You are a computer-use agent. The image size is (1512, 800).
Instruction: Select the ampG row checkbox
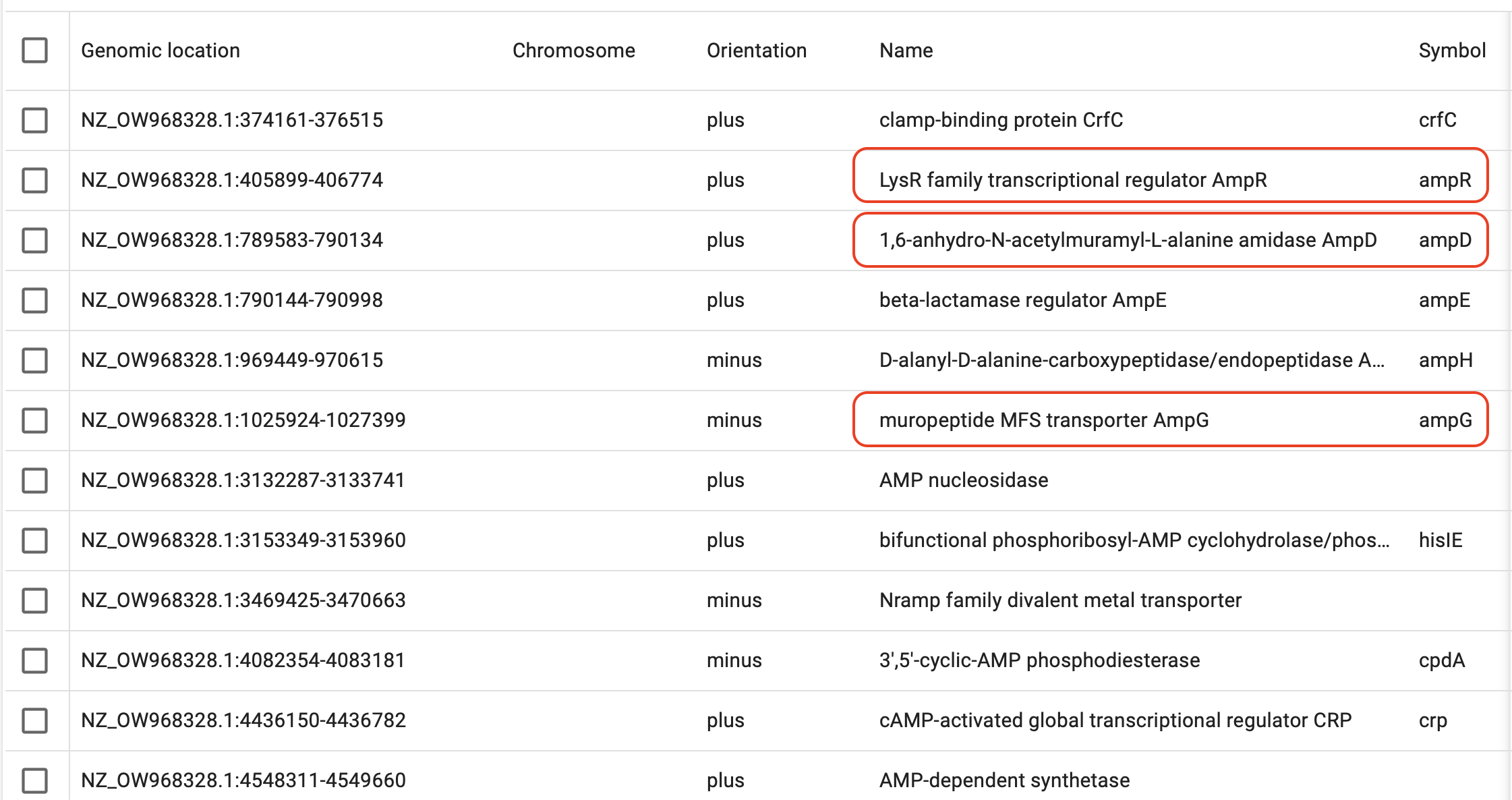pos(34,420)
